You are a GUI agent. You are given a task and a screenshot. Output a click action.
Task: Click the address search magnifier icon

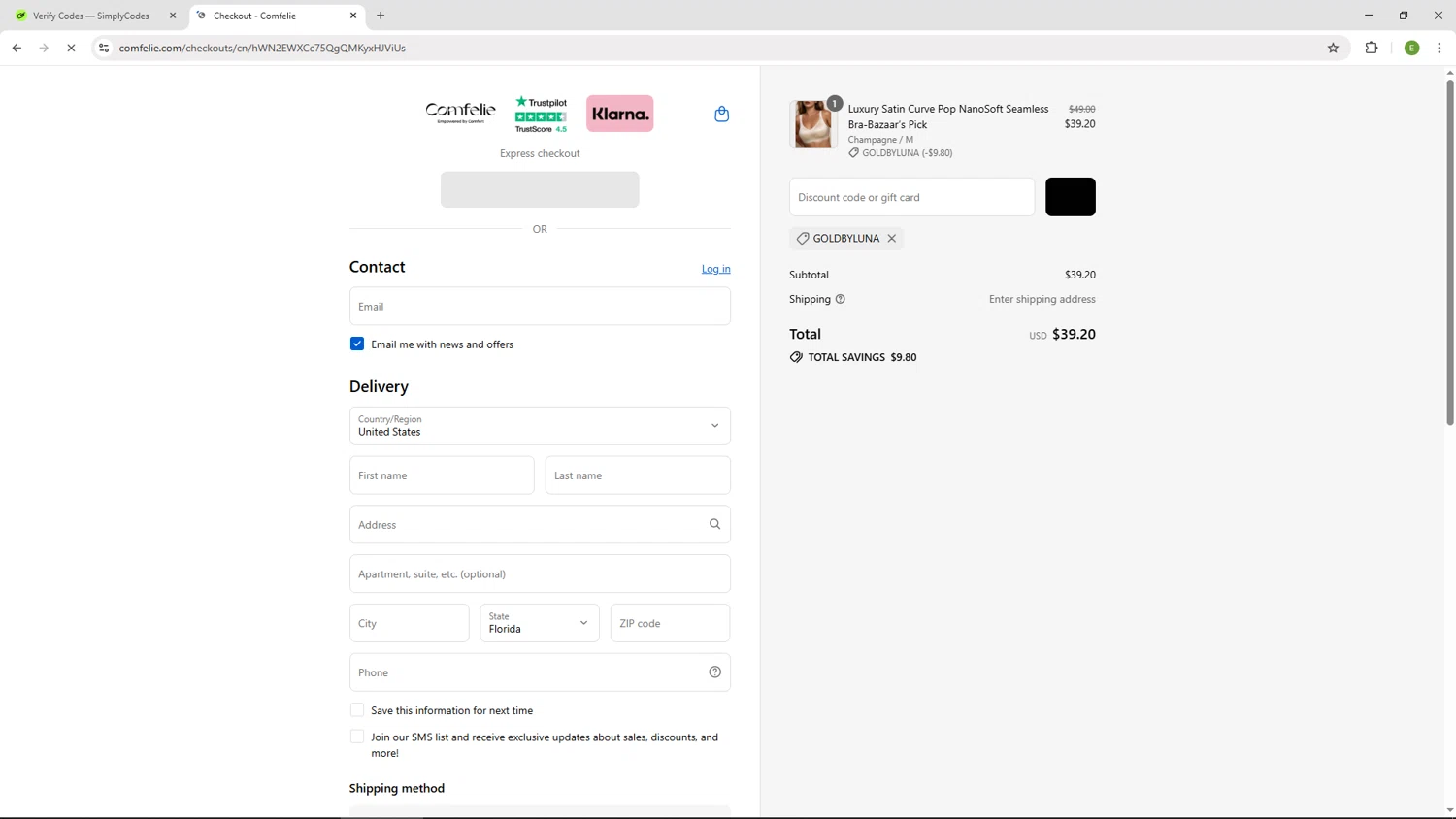tap(714, 524)
